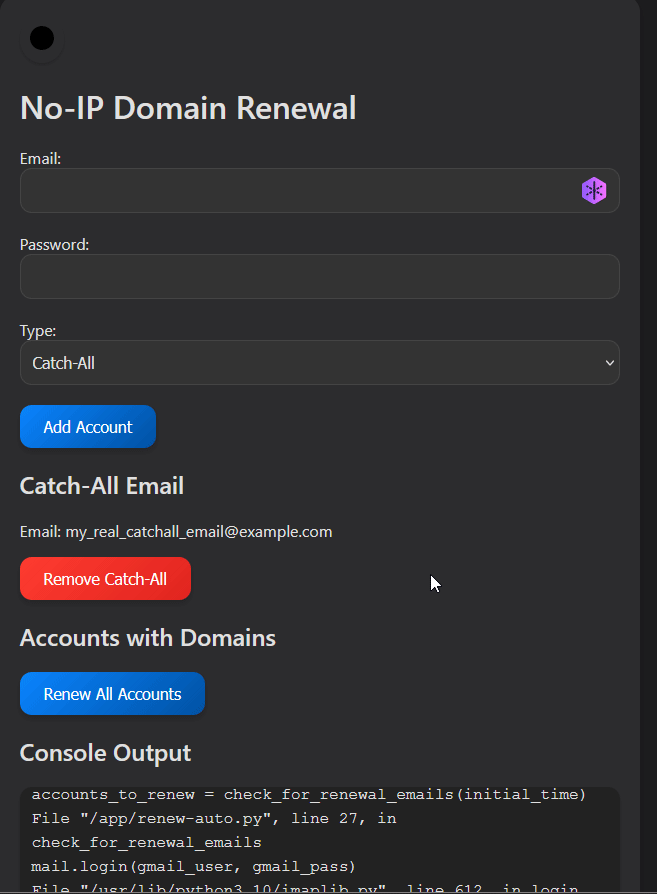Click the purple password manager icon
Image resolution: width=657 pixels, height=894 pixels.
pos(594,190)
